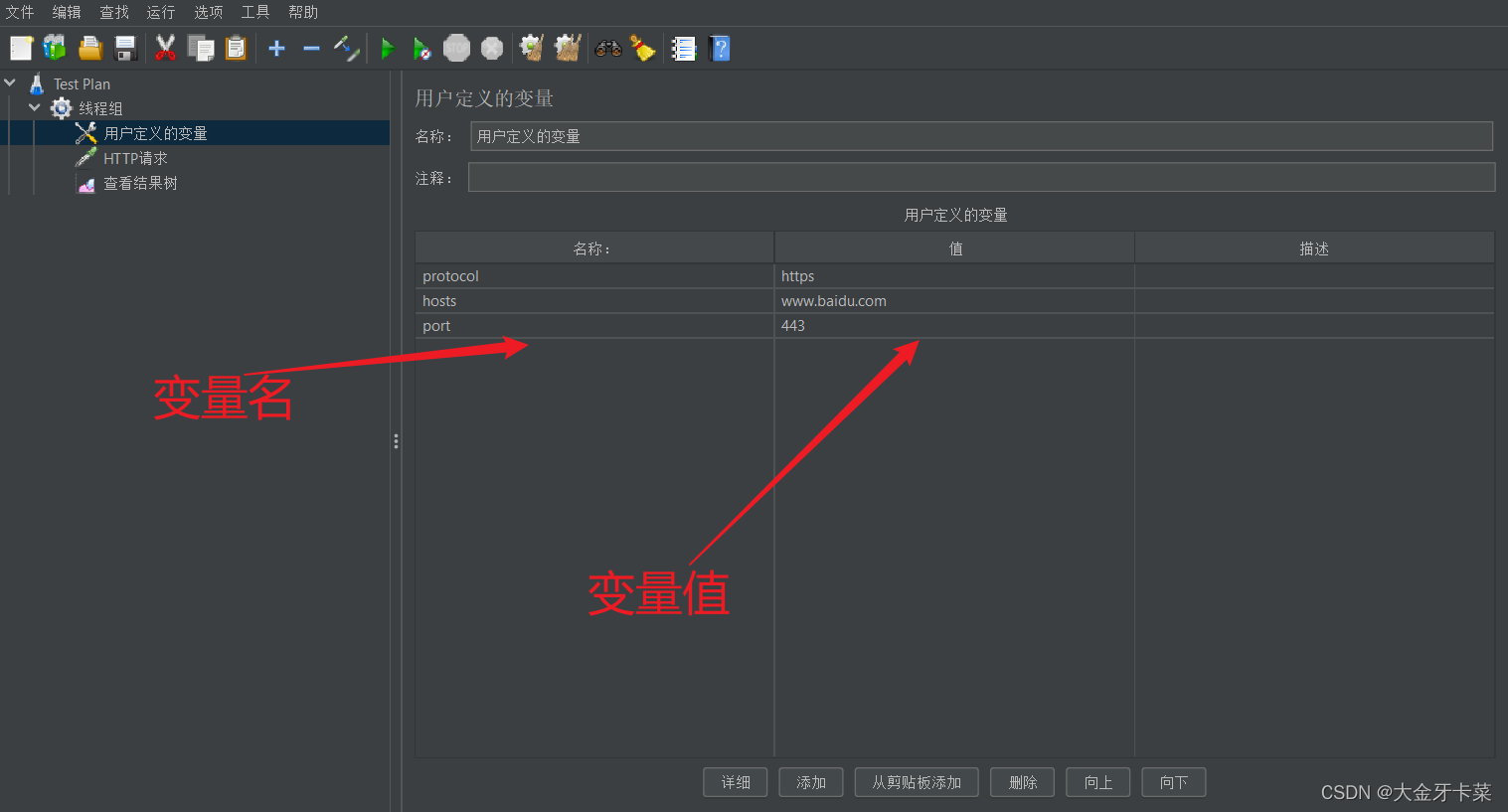This screenshot has width=1508, height=812.
Task: Click the 删除 button
Action: tap(1023, 782)
